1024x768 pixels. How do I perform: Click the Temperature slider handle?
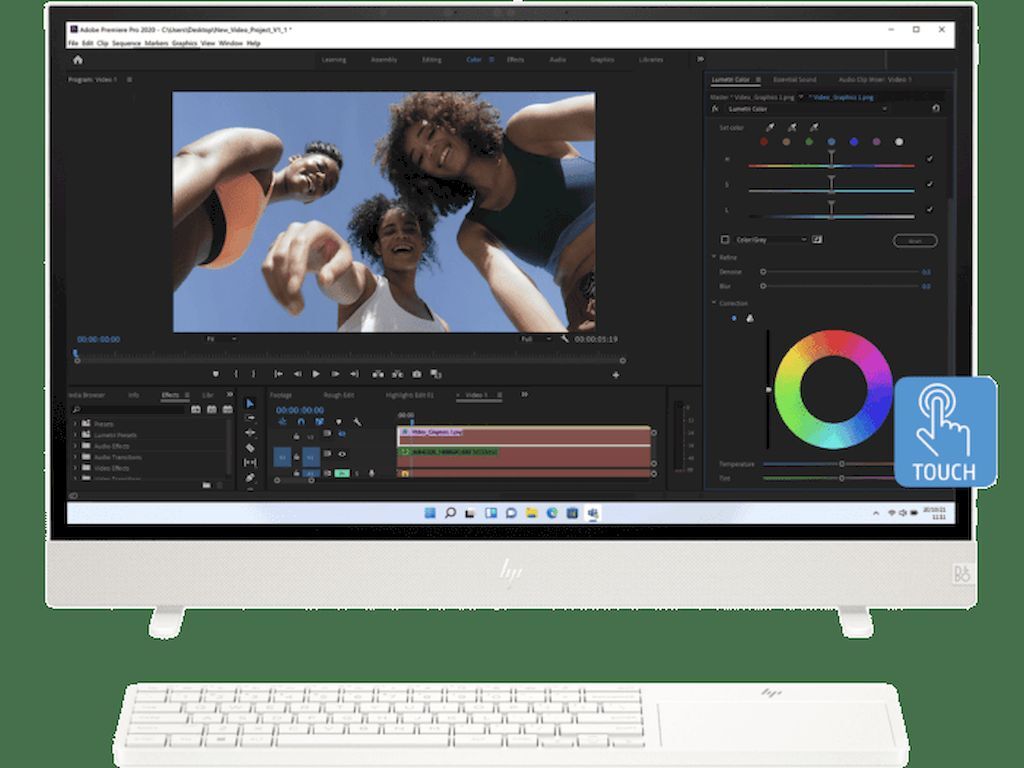click(x=842, y=464)
